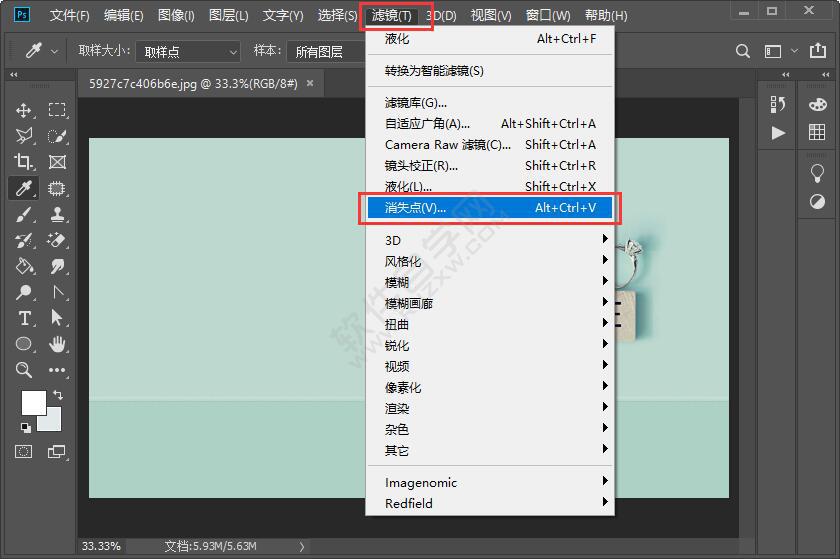
Task: Choose 转换为智能滤镜(S)
Action: coord(490,70)
